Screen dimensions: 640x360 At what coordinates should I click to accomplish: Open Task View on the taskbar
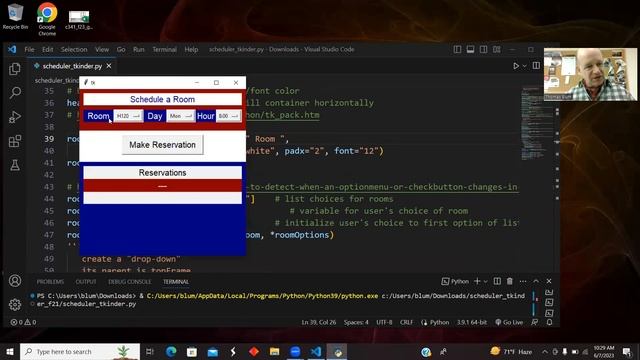[x=150, y=351]
